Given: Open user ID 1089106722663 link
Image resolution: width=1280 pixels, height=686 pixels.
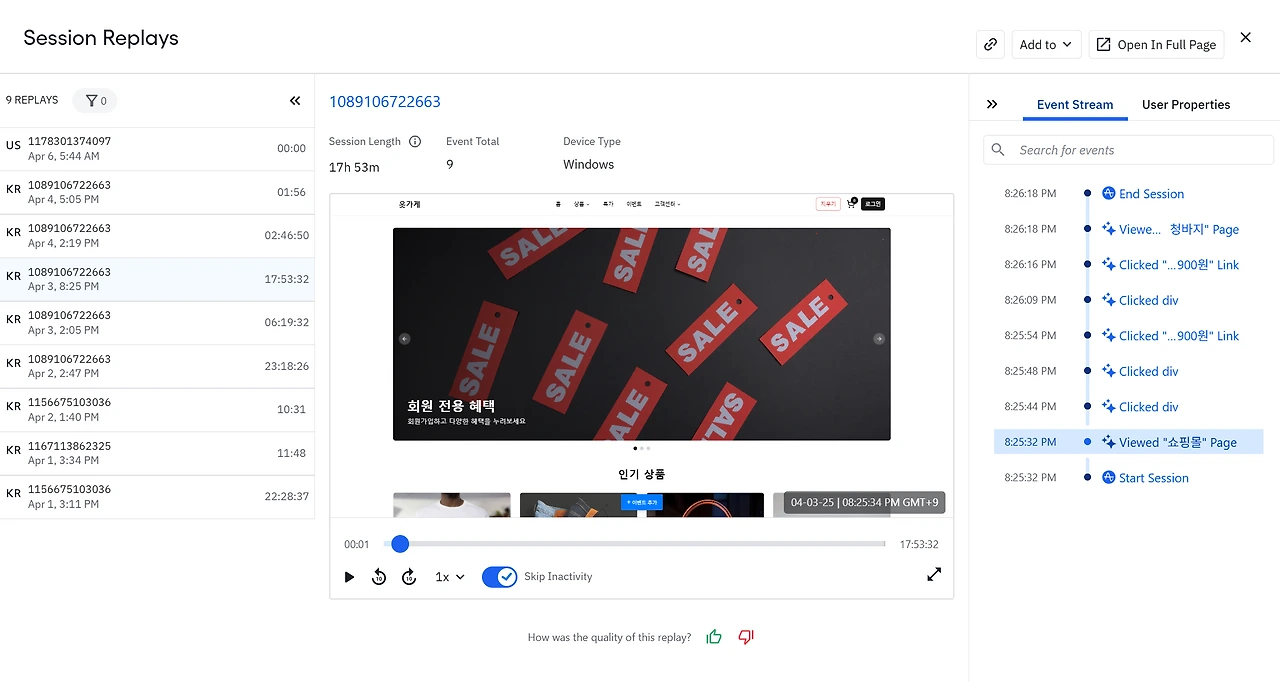Looking at the screenshot, I should tap(385, 102).
